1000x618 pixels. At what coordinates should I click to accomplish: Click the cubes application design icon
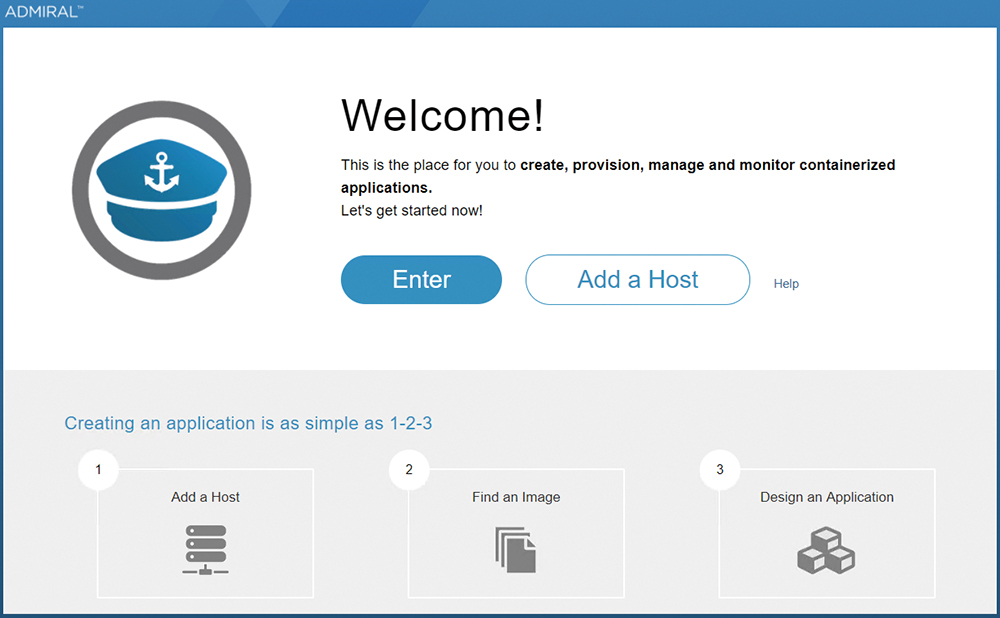click(826, 550)
